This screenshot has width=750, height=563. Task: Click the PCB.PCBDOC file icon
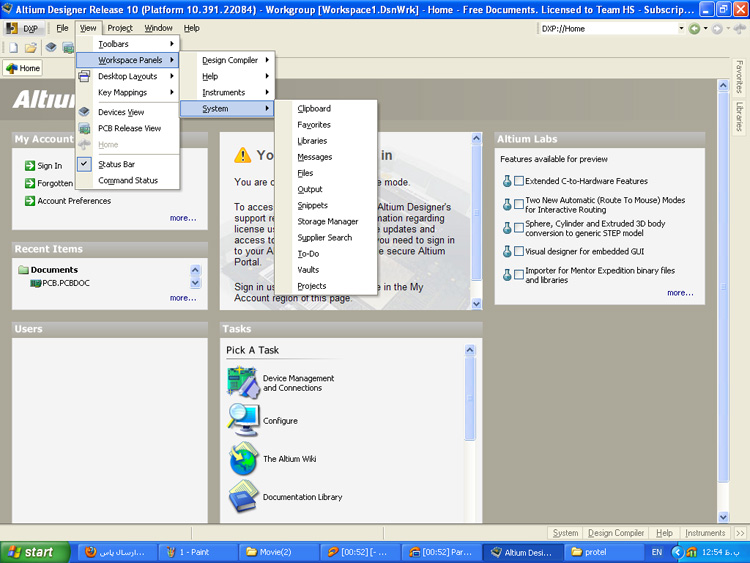(x=34, y=284)
